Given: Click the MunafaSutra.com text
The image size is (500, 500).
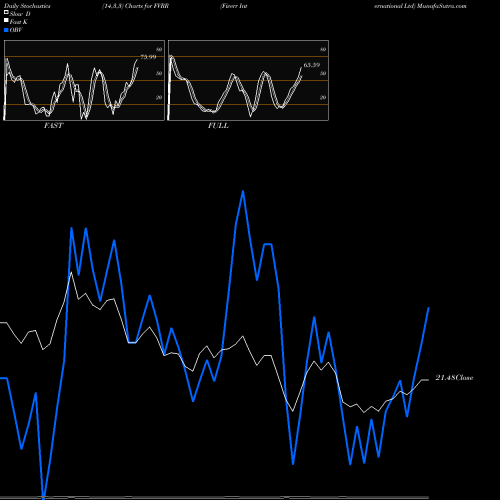Looking at the screenshot, I should click(441, 6).
